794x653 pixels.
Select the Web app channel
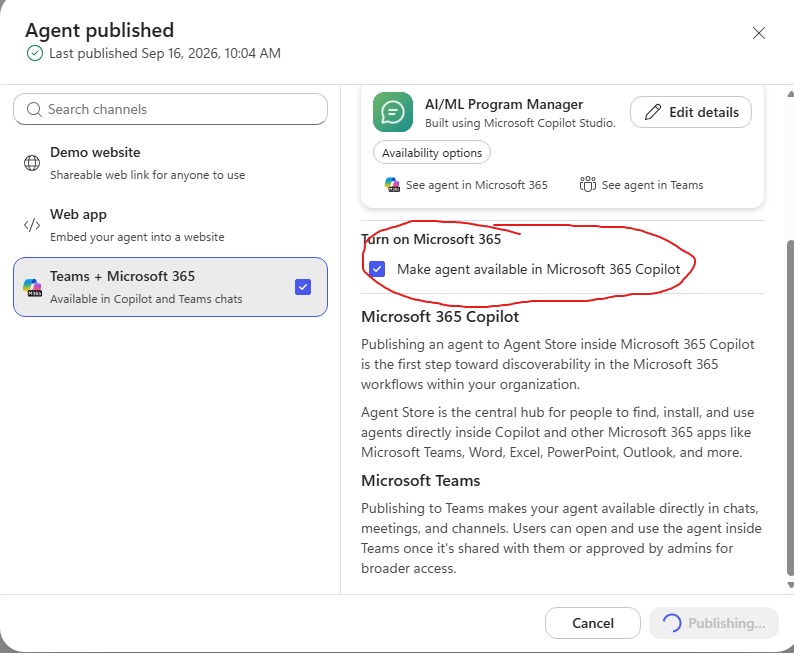click(170, 225)
